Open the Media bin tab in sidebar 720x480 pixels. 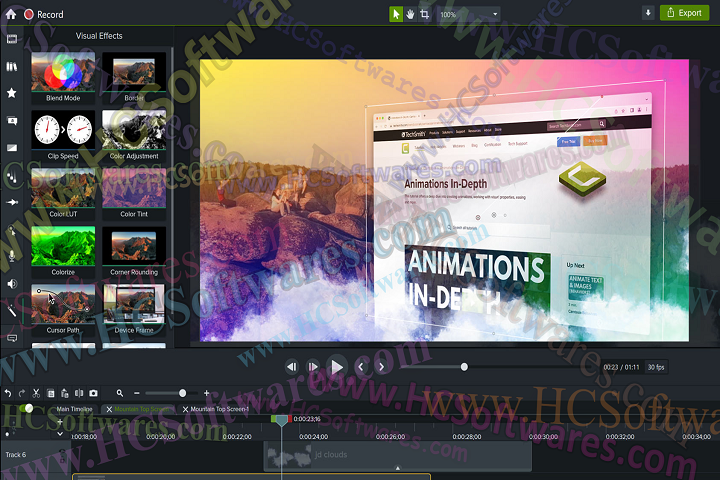tap(12, 39)
